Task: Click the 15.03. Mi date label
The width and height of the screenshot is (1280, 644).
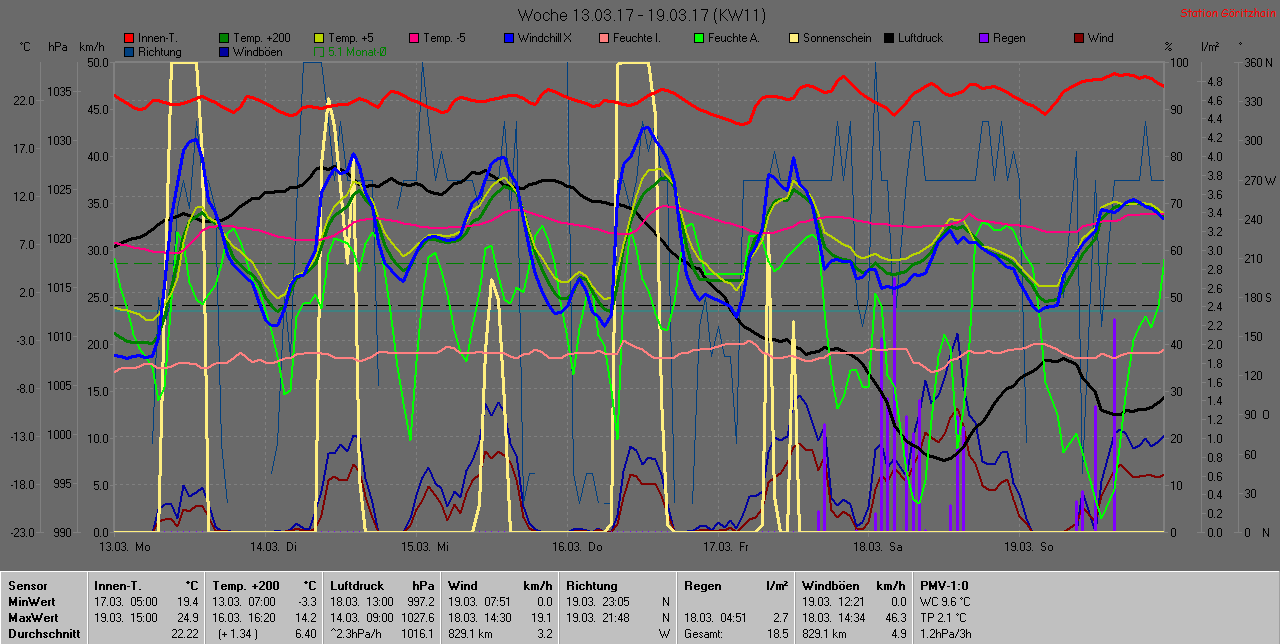Action: (425, 547)
